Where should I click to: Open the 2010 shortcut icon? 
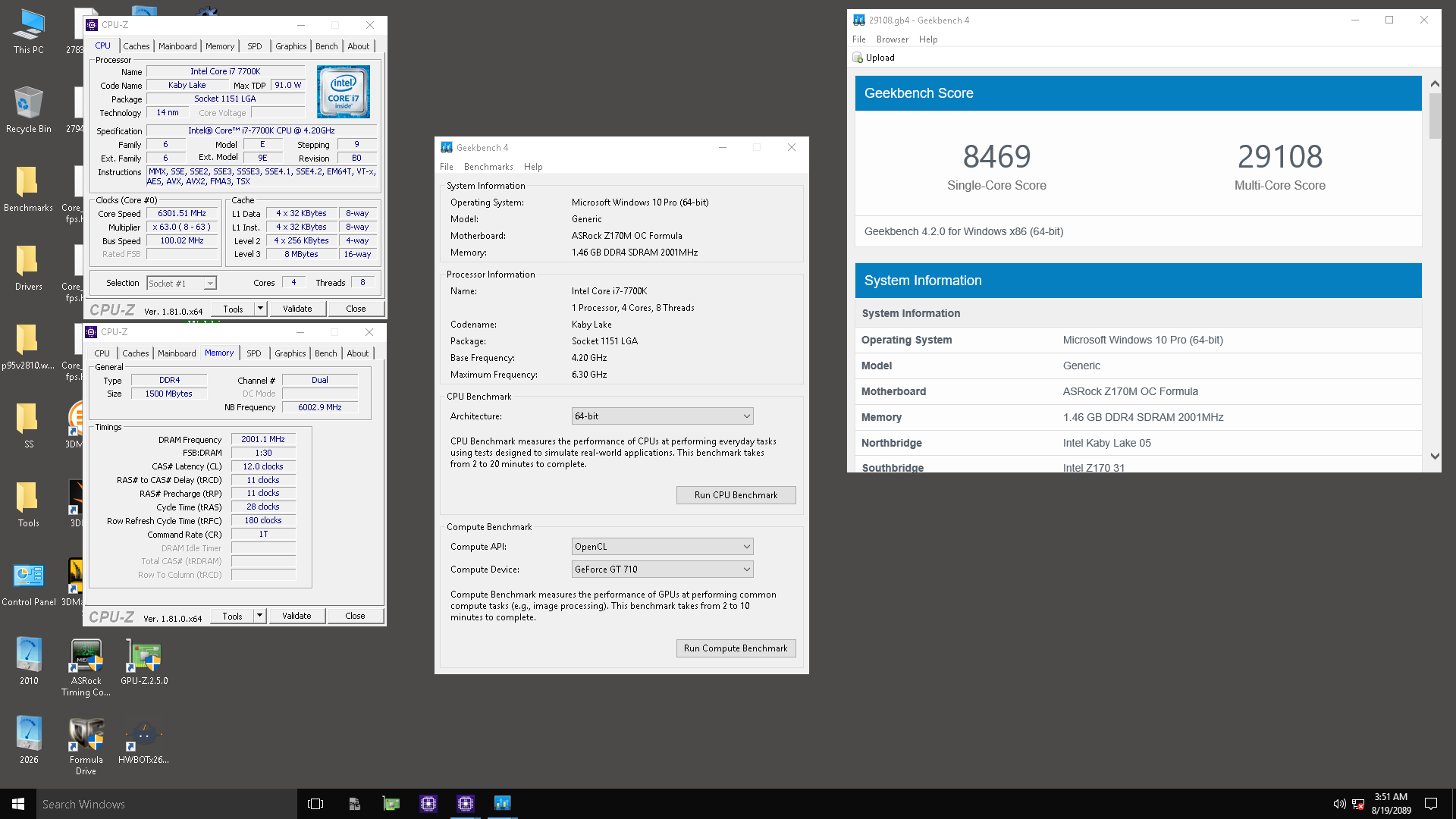(x=28, y=662)
